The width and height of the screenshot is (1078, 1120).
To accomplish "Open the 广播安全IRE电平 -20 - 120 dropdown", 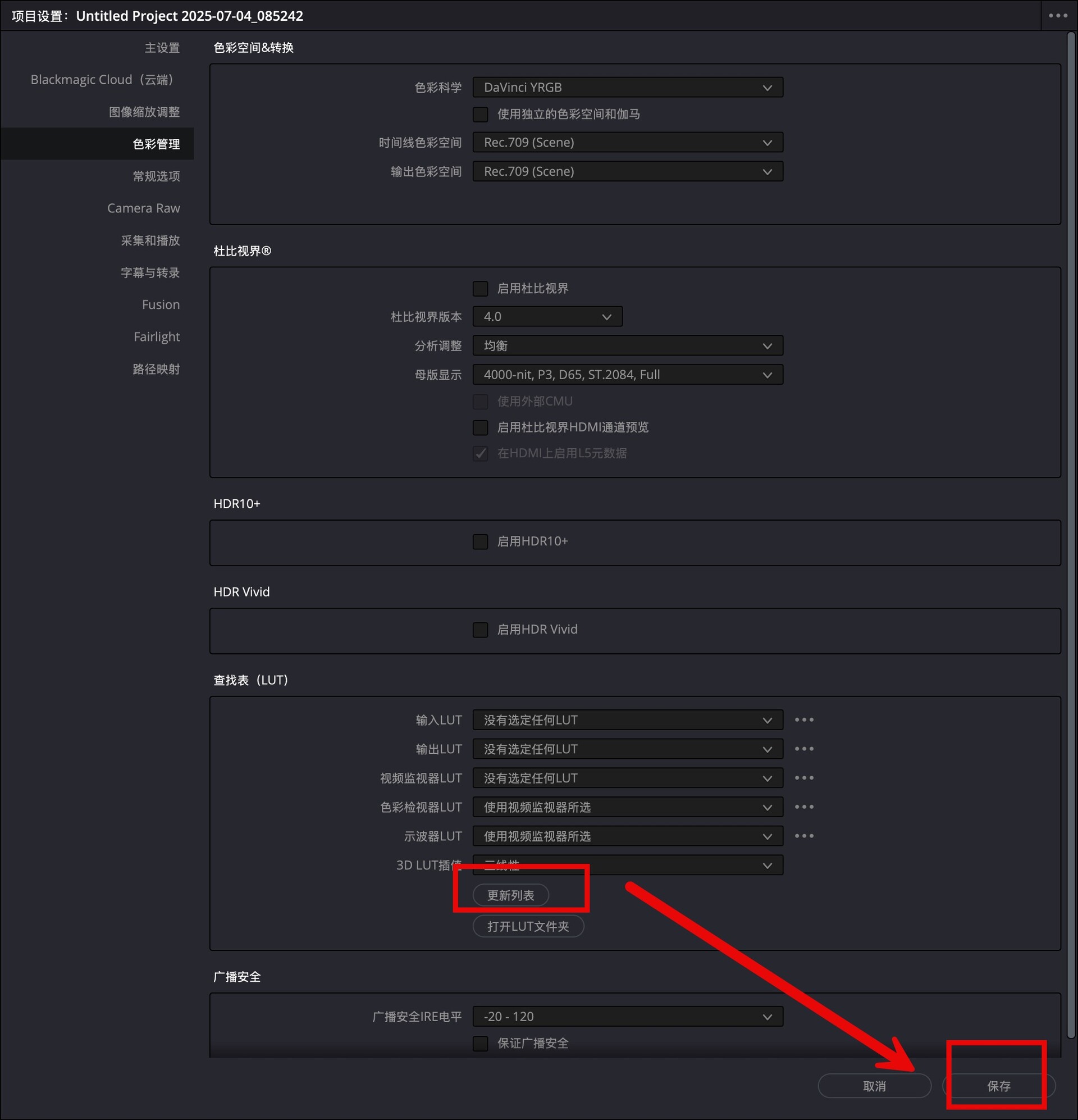I will 628,1017.
